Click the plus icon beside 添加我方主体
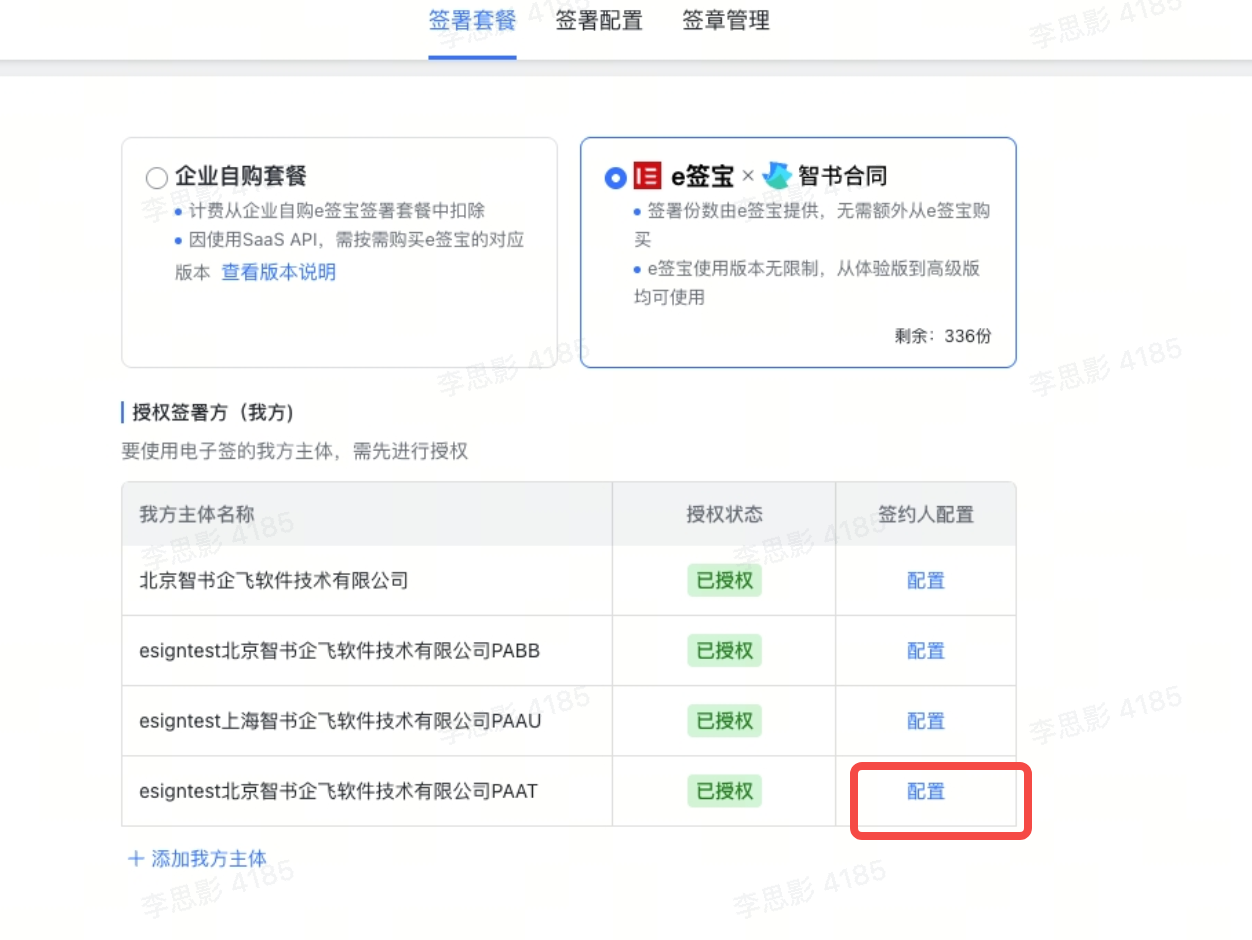 pos(136,858)
